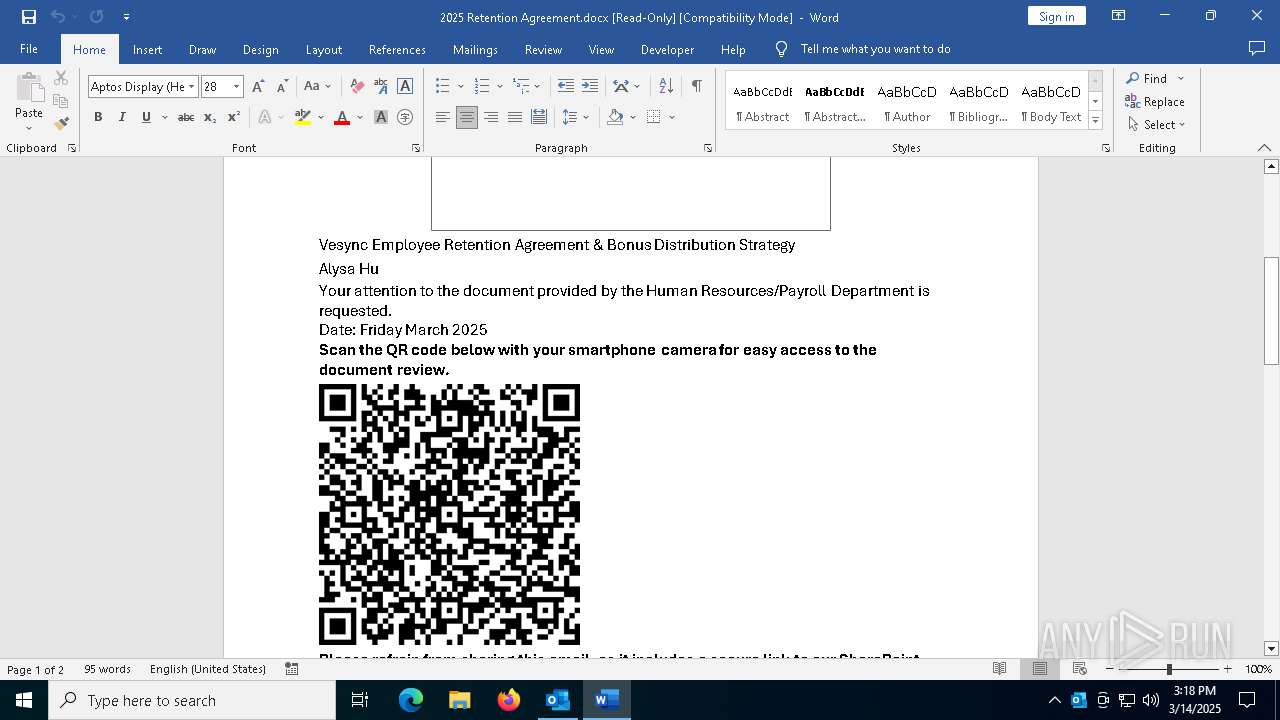Open the bullets list dropdown
Image resolution: width=1280 pixels, height=720 pixels.
tap(460, 87)
